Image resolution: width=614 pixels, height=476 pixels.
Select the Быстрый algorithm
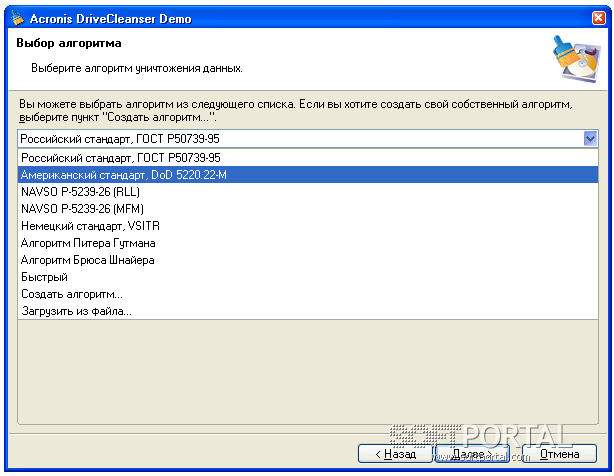308,277
